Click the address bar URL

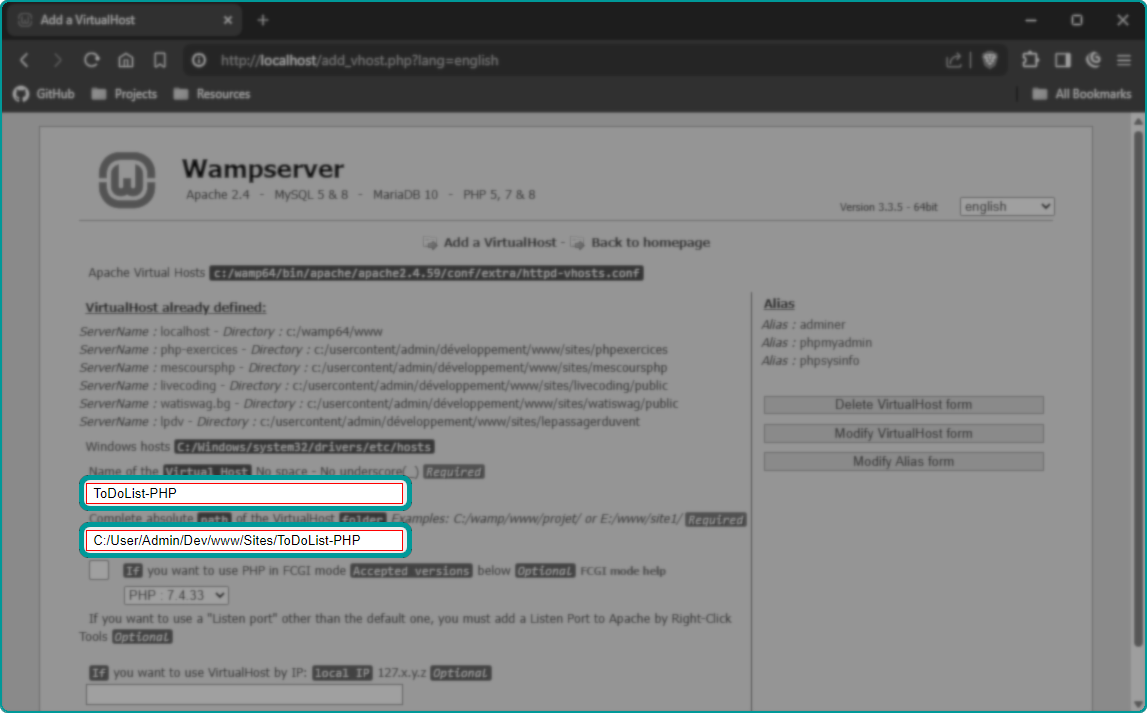[x=359, y=61]
